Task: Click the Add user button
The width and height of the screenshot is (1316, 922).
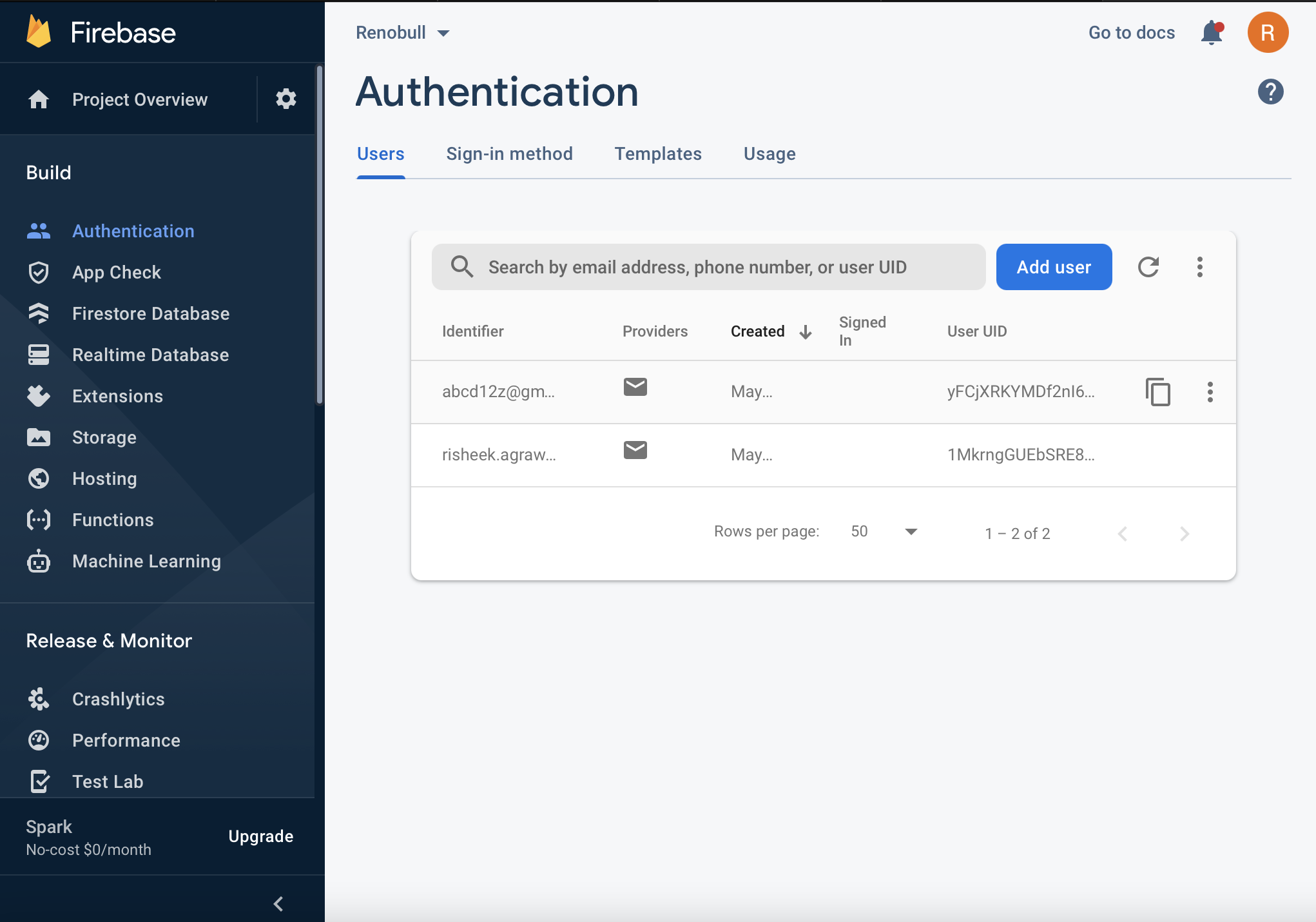Action: tap(1054, 267)
